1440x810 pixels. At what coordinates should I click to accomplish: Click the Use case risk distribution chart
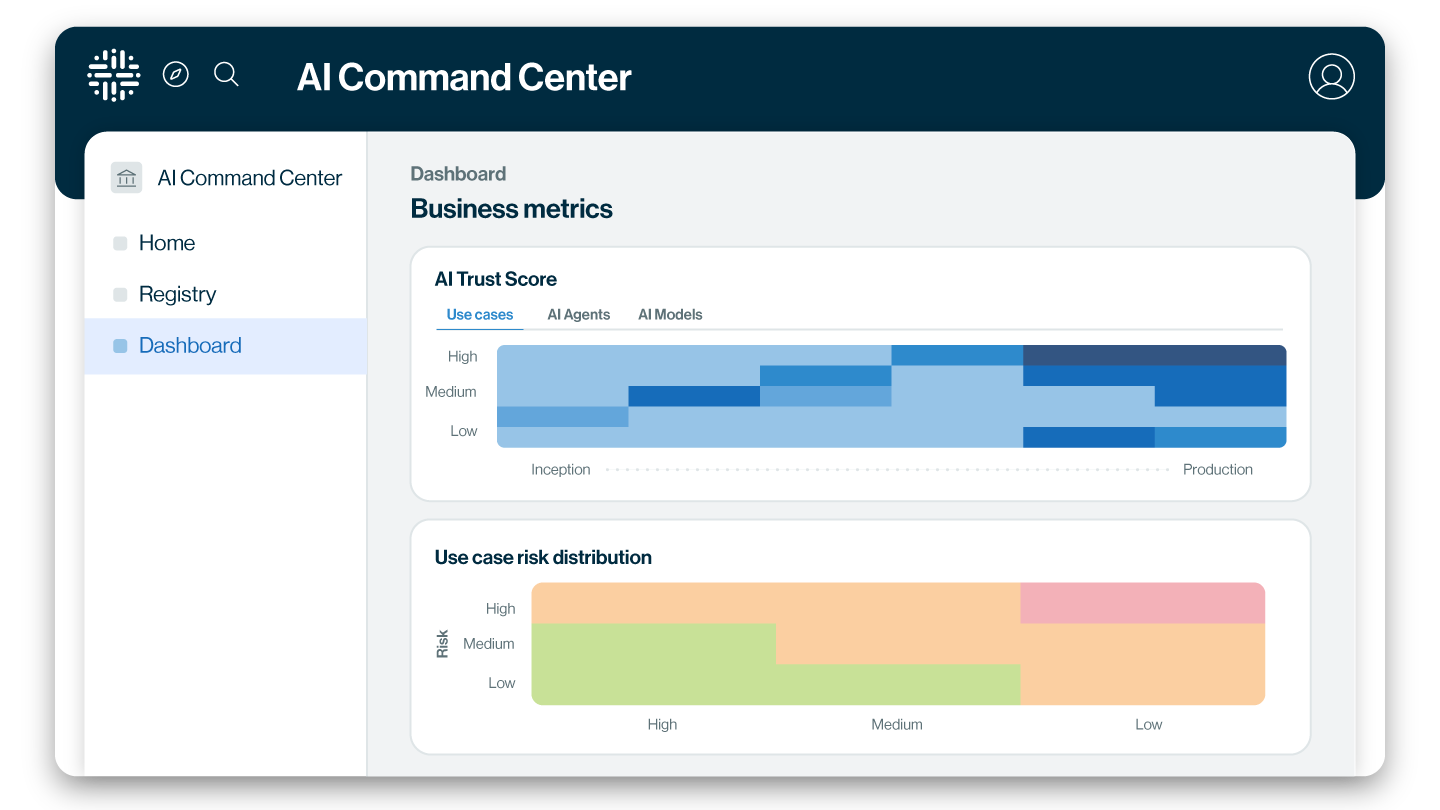(x=897, y=644)
